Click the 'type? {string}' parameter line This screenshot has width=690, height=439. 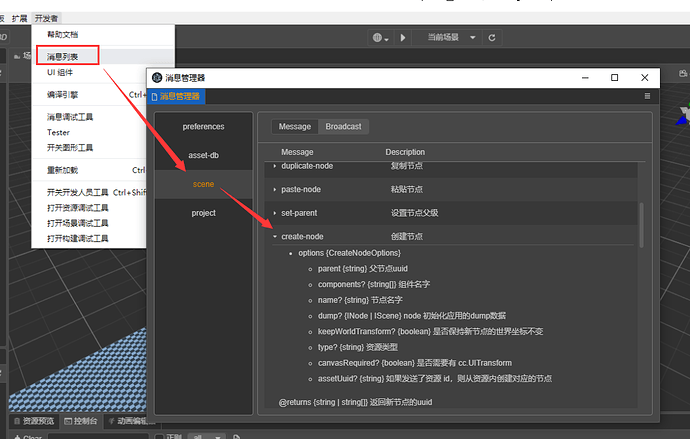[358, 348]
